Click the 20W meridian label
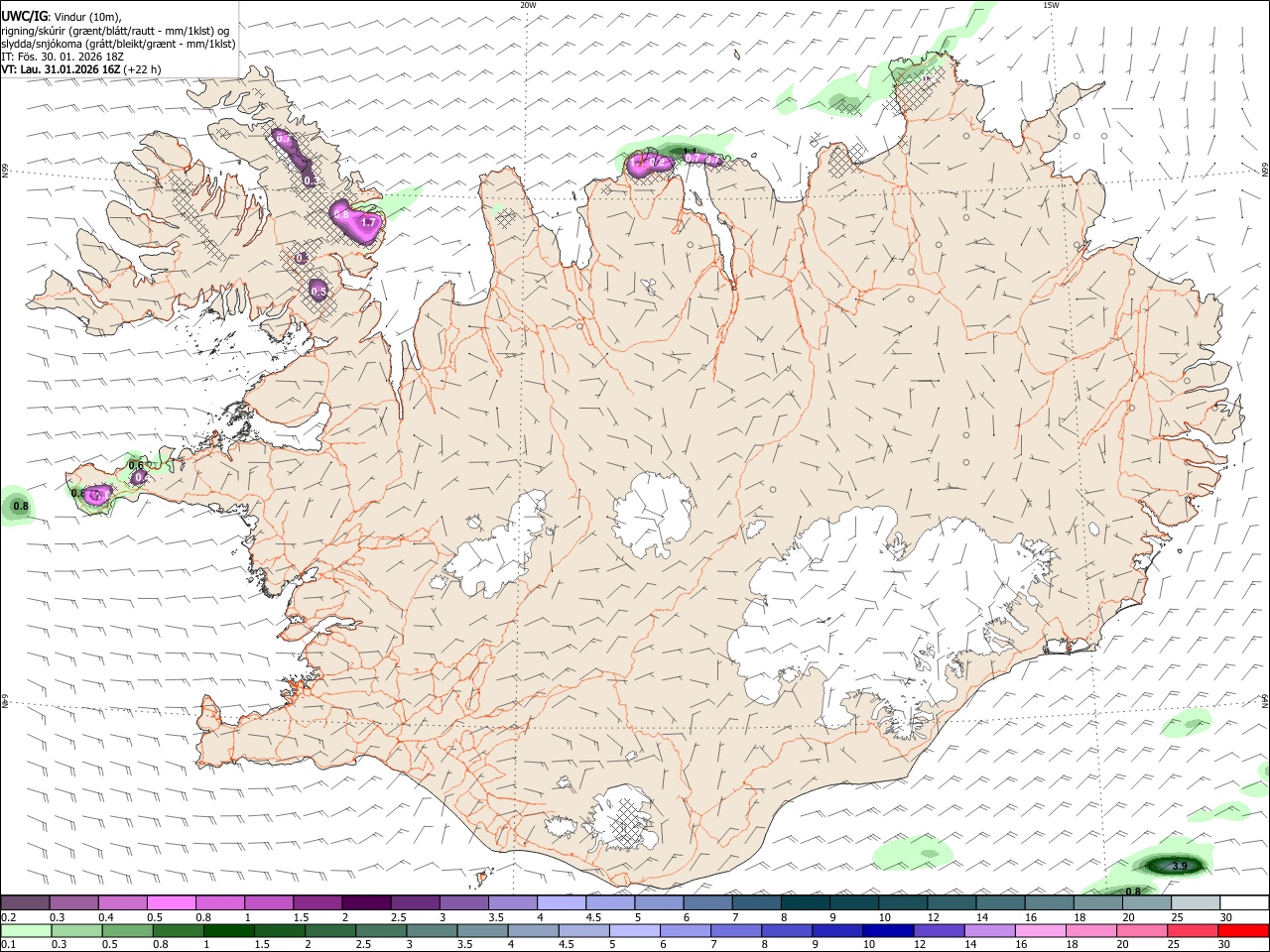The width and height of the screenshot is (1270, 952). [x=528, y=5]
